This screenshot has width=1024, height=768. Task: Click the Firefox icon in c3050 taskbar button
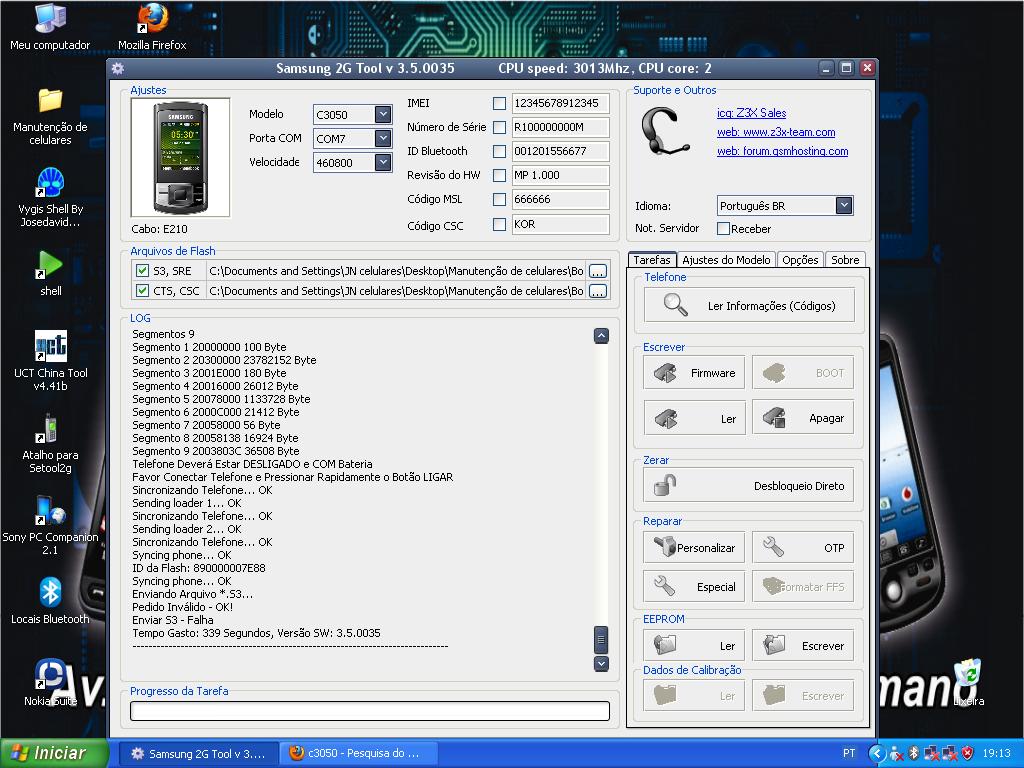(x=296, y=753)
